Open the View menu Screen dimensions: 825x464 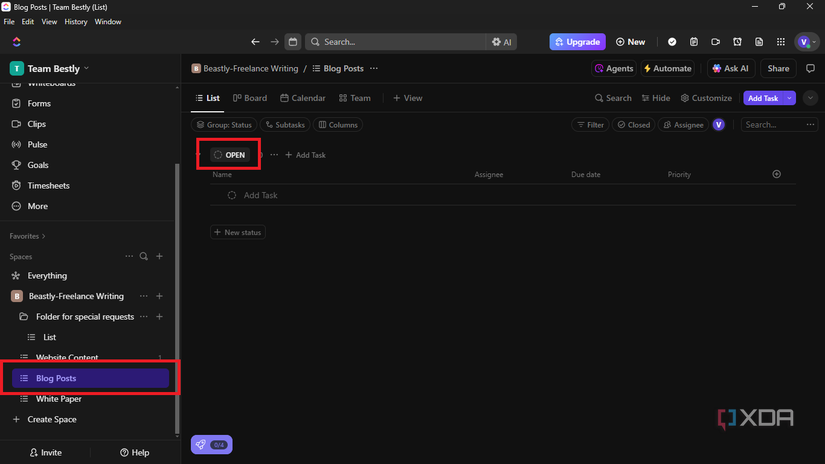pyautogui.click(x=49, y=22)
